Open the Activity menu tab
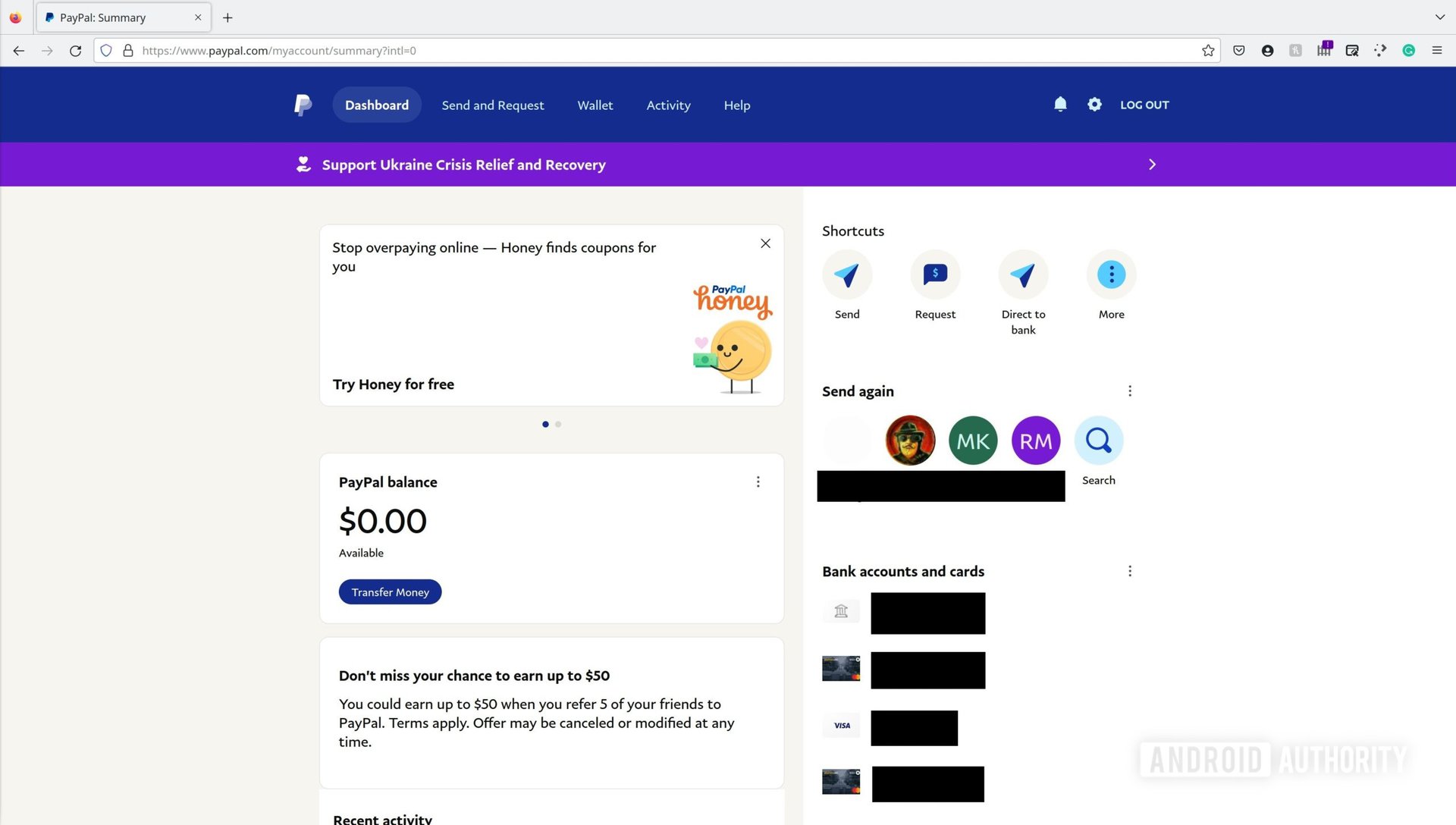The height and width of the screenshot is (825, 1456). [x=668, y=104]
